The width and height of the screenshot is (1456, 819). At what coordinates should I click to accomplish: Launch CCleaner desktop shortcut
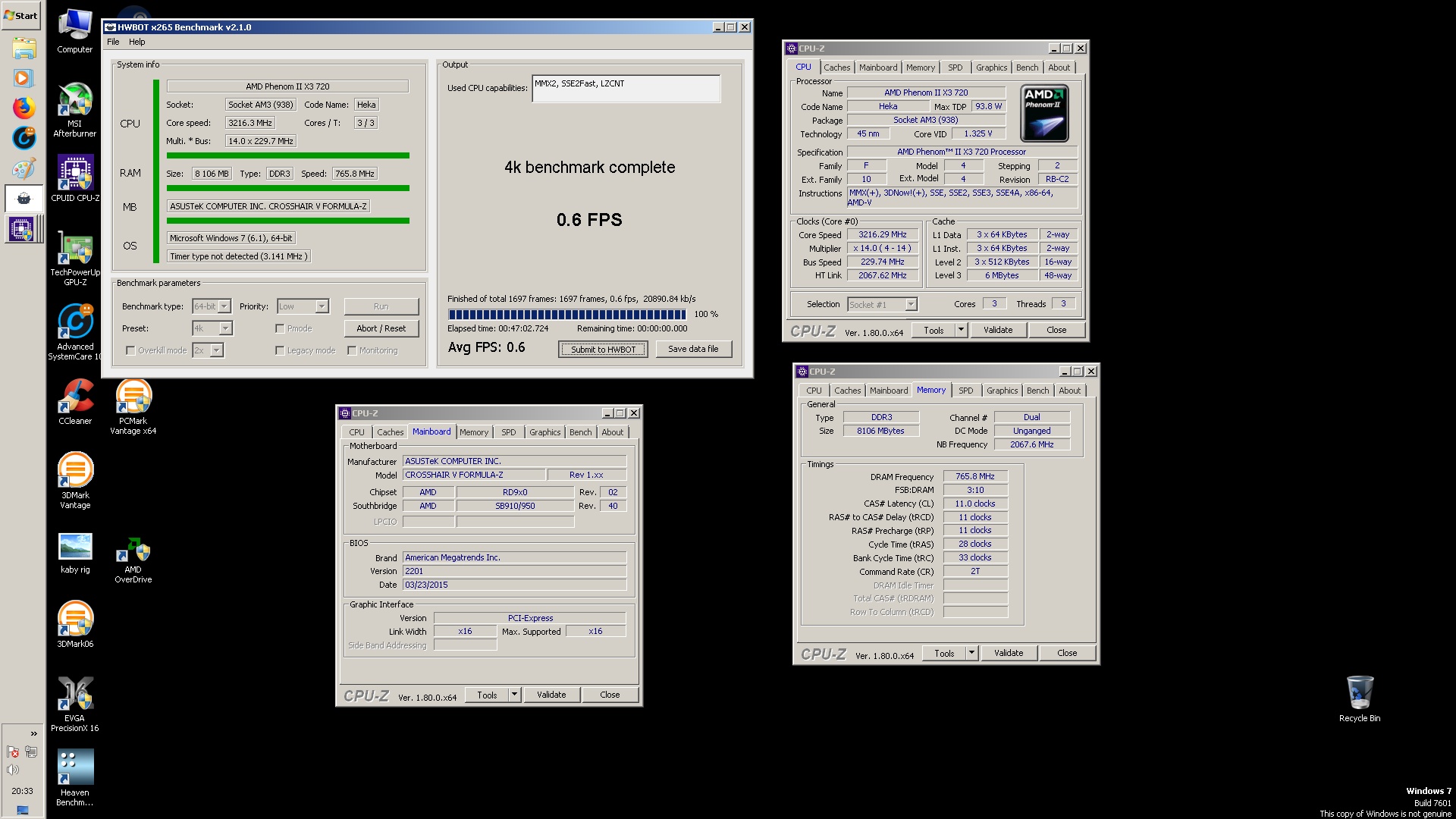coord(75,401)
